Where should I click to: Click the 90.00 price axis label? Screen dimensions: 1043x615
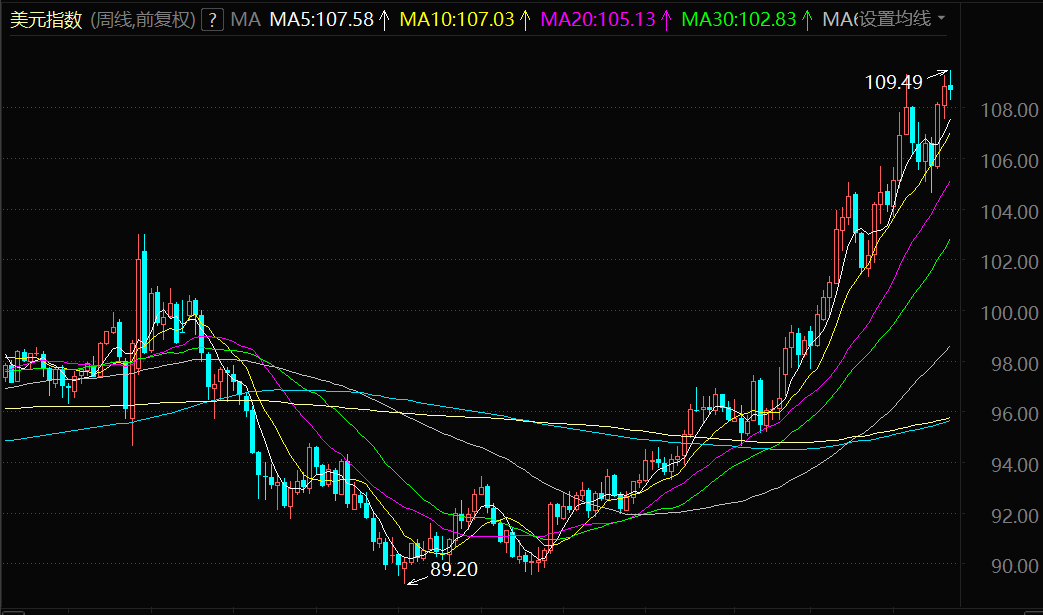click(x=1014, y=566)
